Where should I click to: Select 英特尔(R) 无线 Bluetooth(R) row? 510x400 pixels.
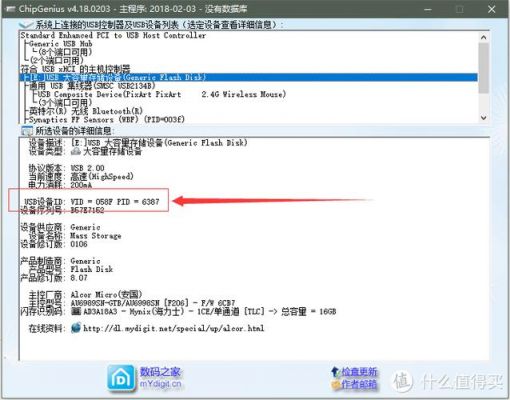click(x=86, y=111)
